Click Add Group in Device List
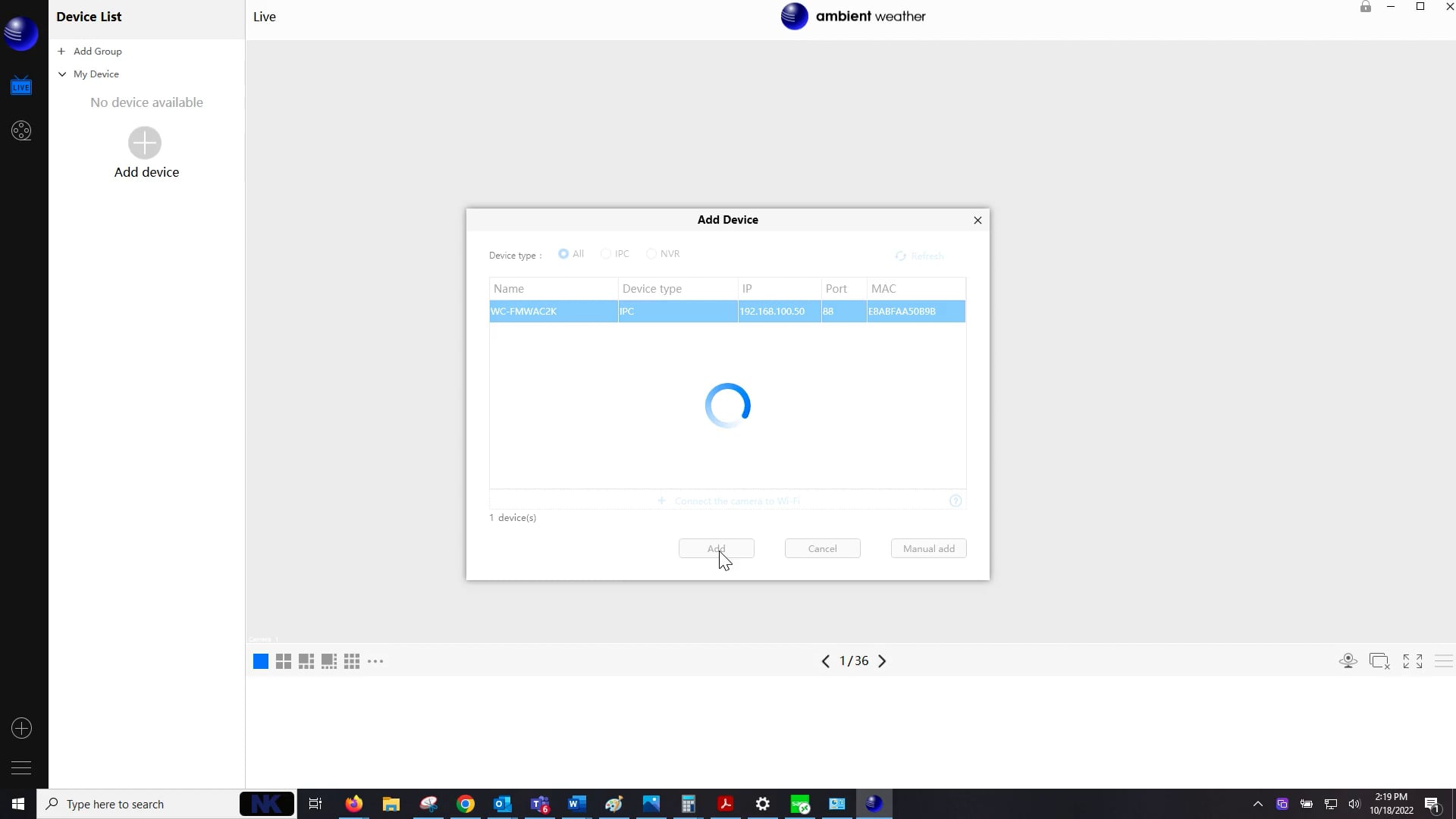 tap(90, 52)
